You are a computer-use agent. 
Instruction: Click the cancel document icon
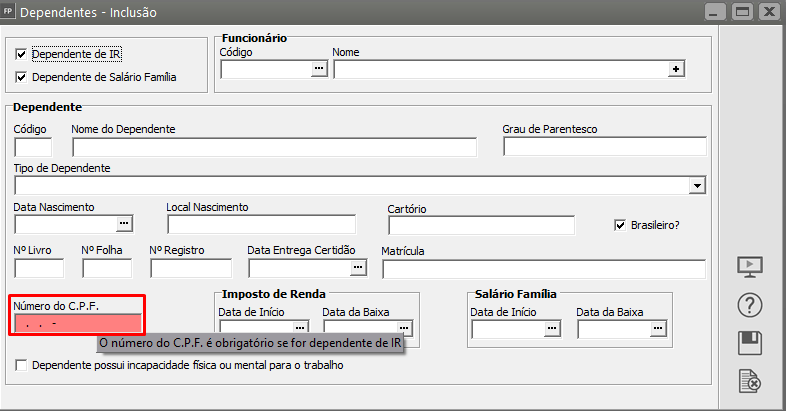(x=750, y=381)
